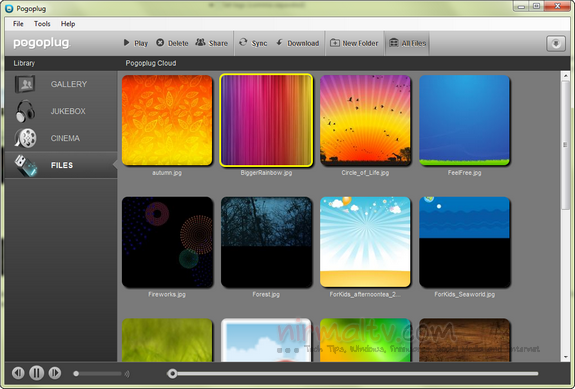This screenshot has height=389, width=575.
Task: Open the Share option
Action: click(x=212, y=43)
